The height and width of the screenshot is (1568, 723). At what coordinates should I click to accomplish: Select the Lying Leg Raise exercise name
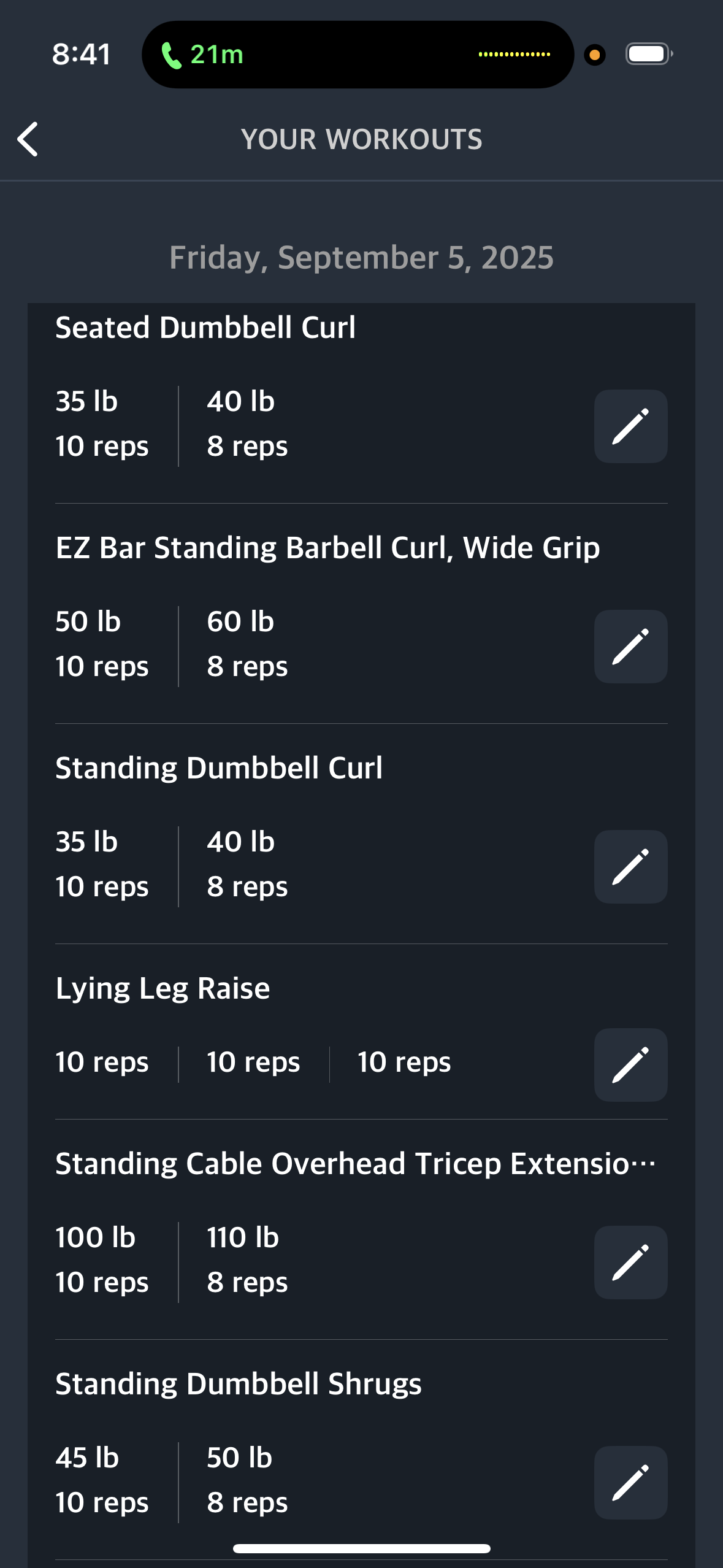tap(163, 988)
